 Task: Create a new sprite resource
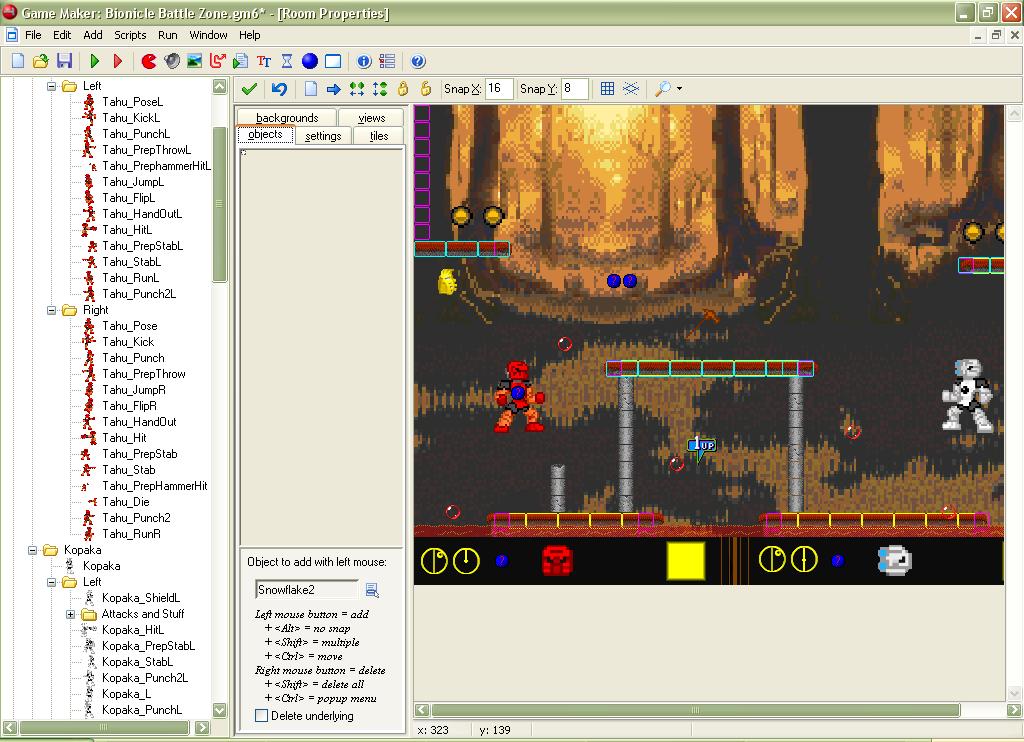click(149, 61)
